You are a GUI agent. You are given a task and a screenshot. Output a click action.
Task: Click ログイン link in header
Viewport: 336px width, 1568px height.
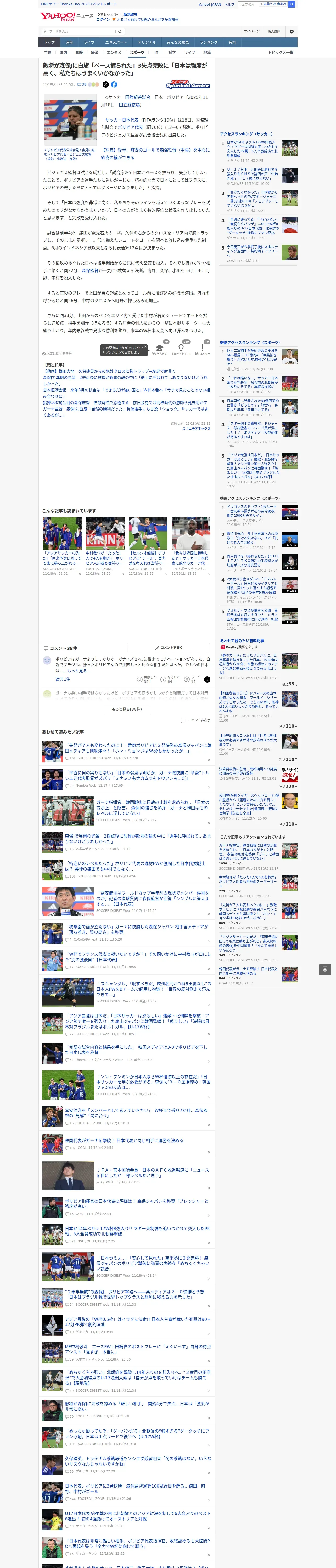click(103, 20)
